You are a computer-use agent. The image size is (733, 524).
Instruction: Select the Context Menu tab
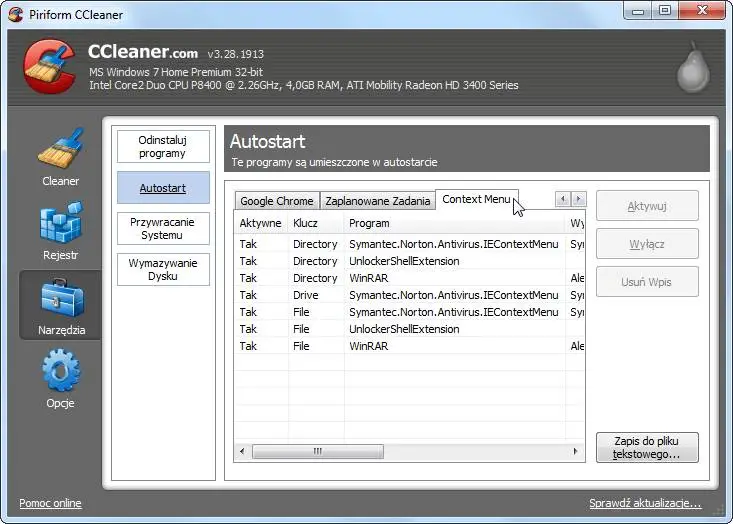click(476, 199)
